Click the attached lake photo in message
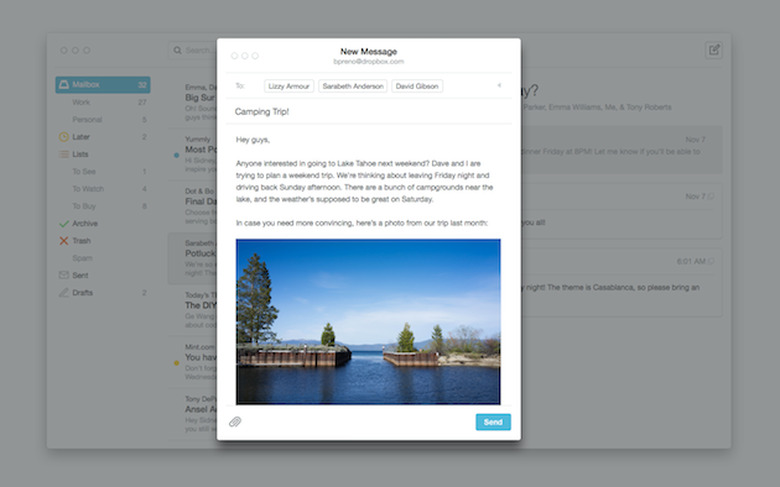The height and width of the screenshot is (487, 780). [368, 321]
